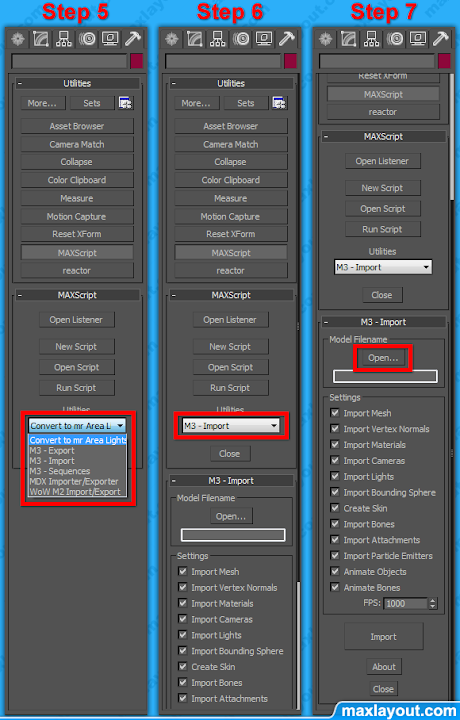Select M3 - Sequences from dropdown list
The width and height of the screenshot is (460, 720).
click(x=77, y=471)
